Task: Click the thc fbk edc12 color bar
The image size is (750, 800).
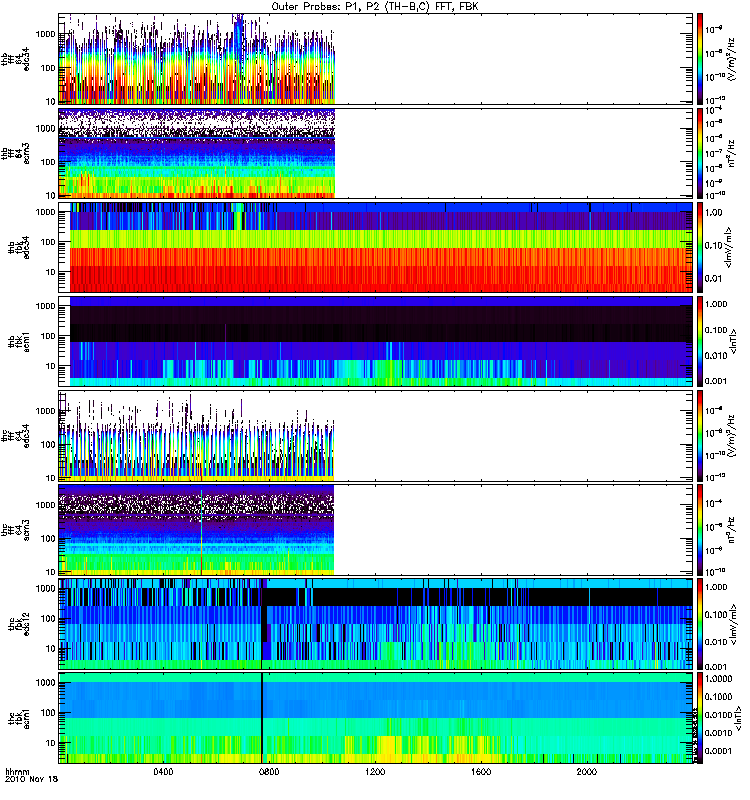Action: coord(700,624)
